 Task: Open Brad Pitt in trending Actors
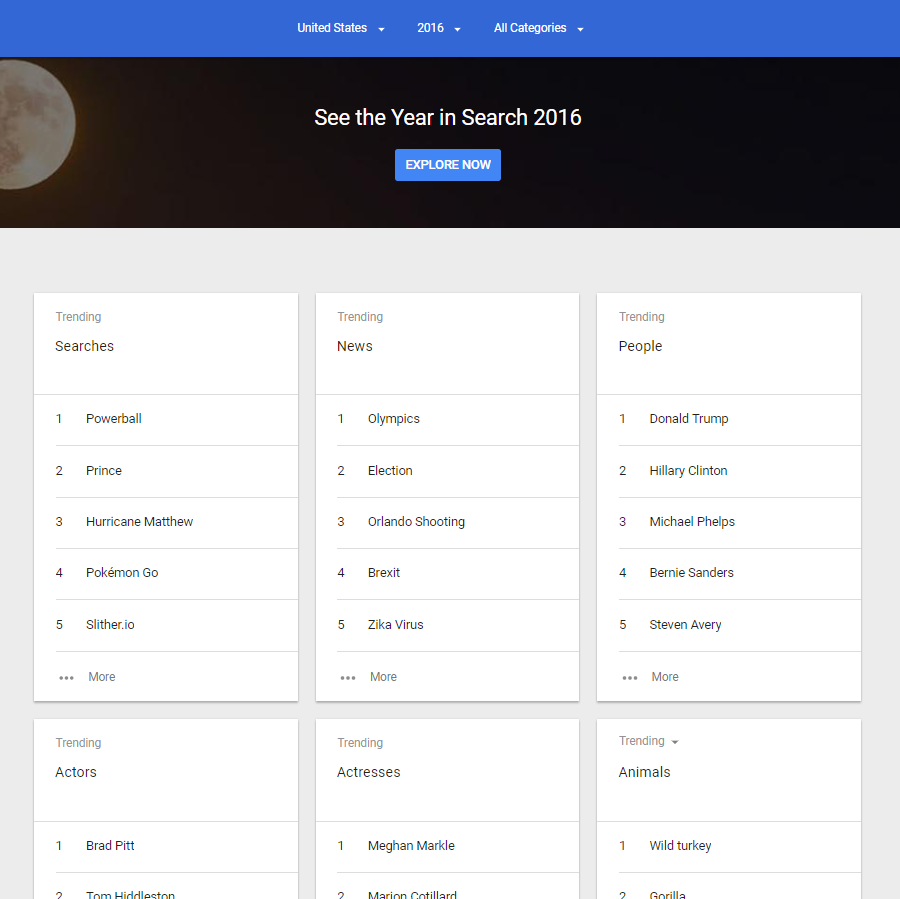click(x=110, y=846)
